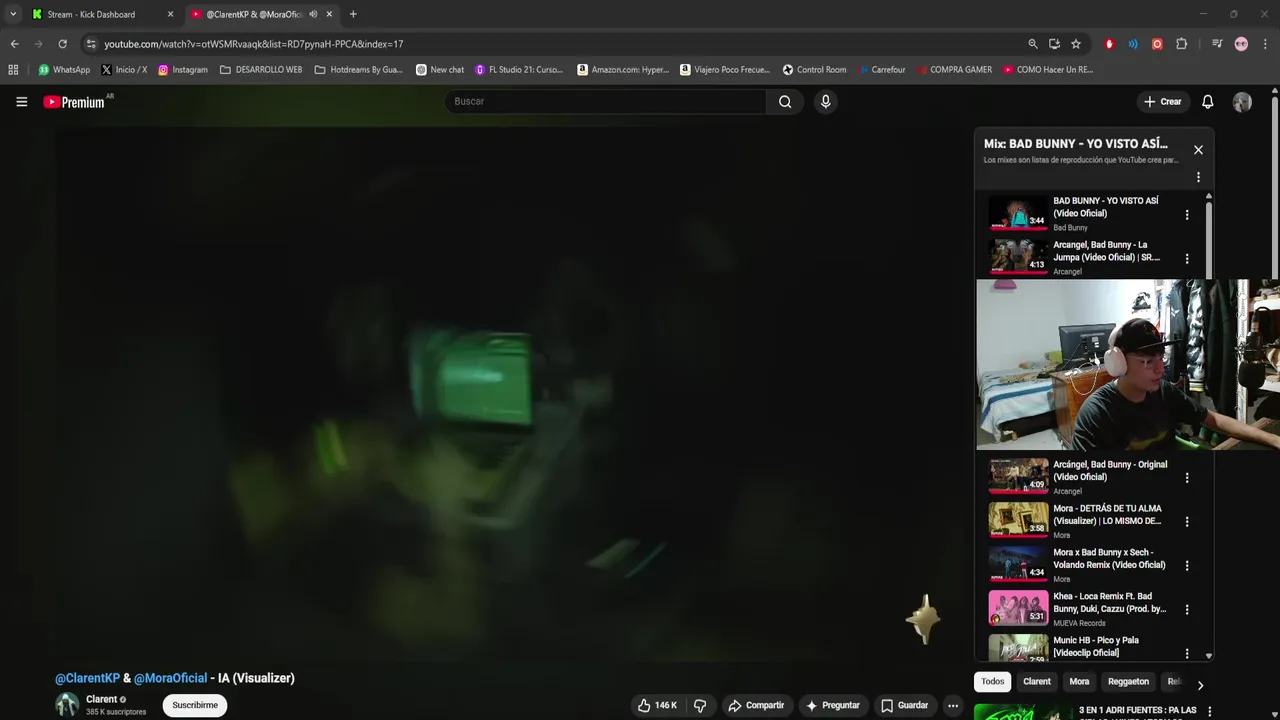This screenshot has height=720, width=1280.
Task: Play Mora DETRÁS DE TU ALMA thumbnail
Action: (1018, 520)
